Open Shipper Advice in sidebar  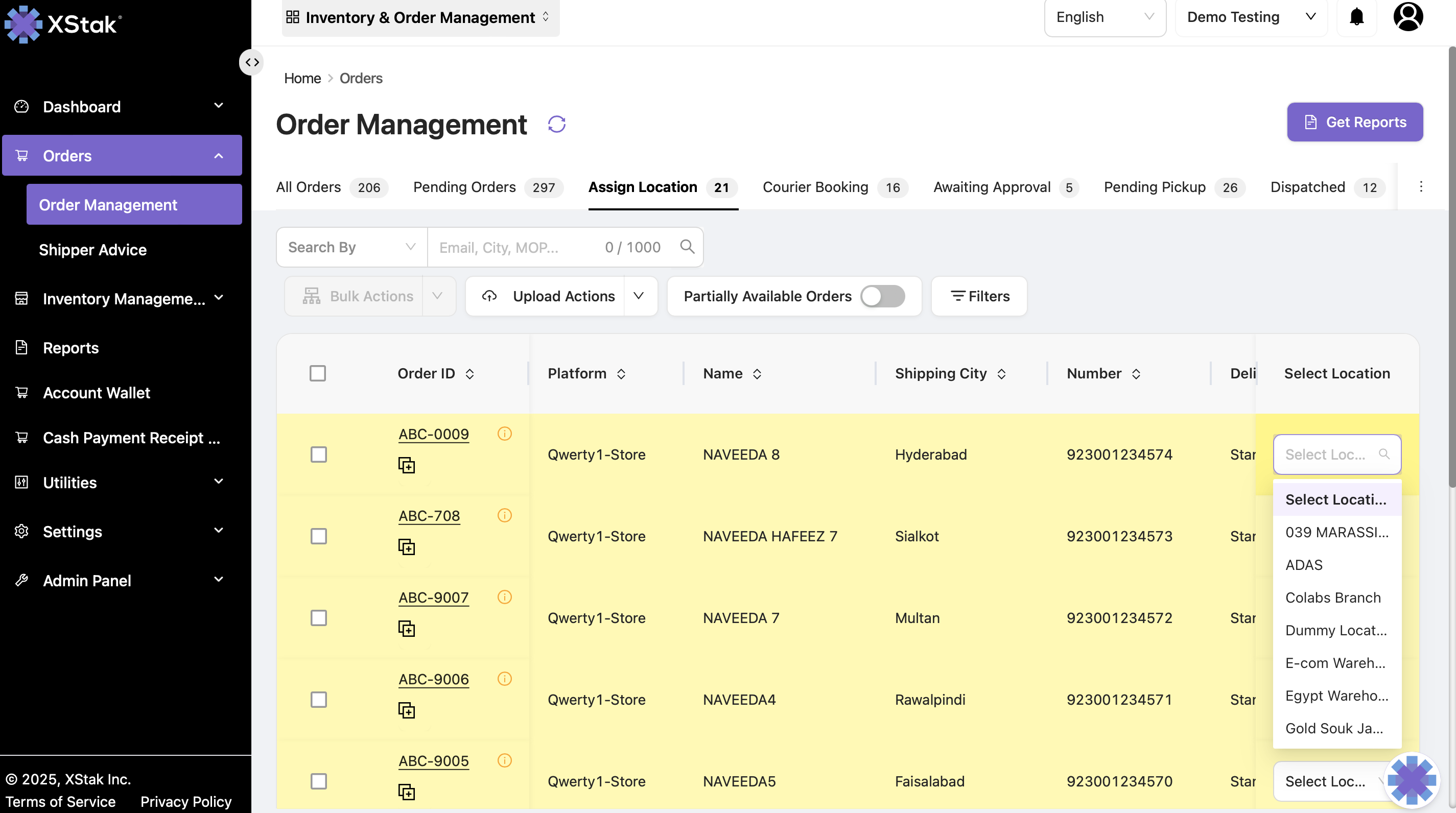(92, 250)
